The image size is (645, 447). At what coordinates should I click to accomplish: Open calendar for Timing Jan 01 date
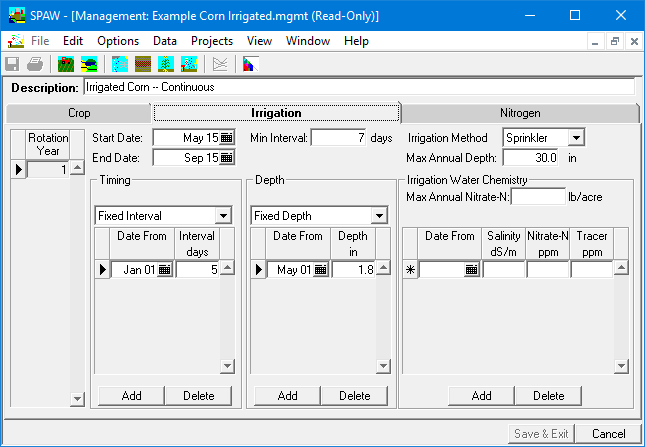(164, 270)
